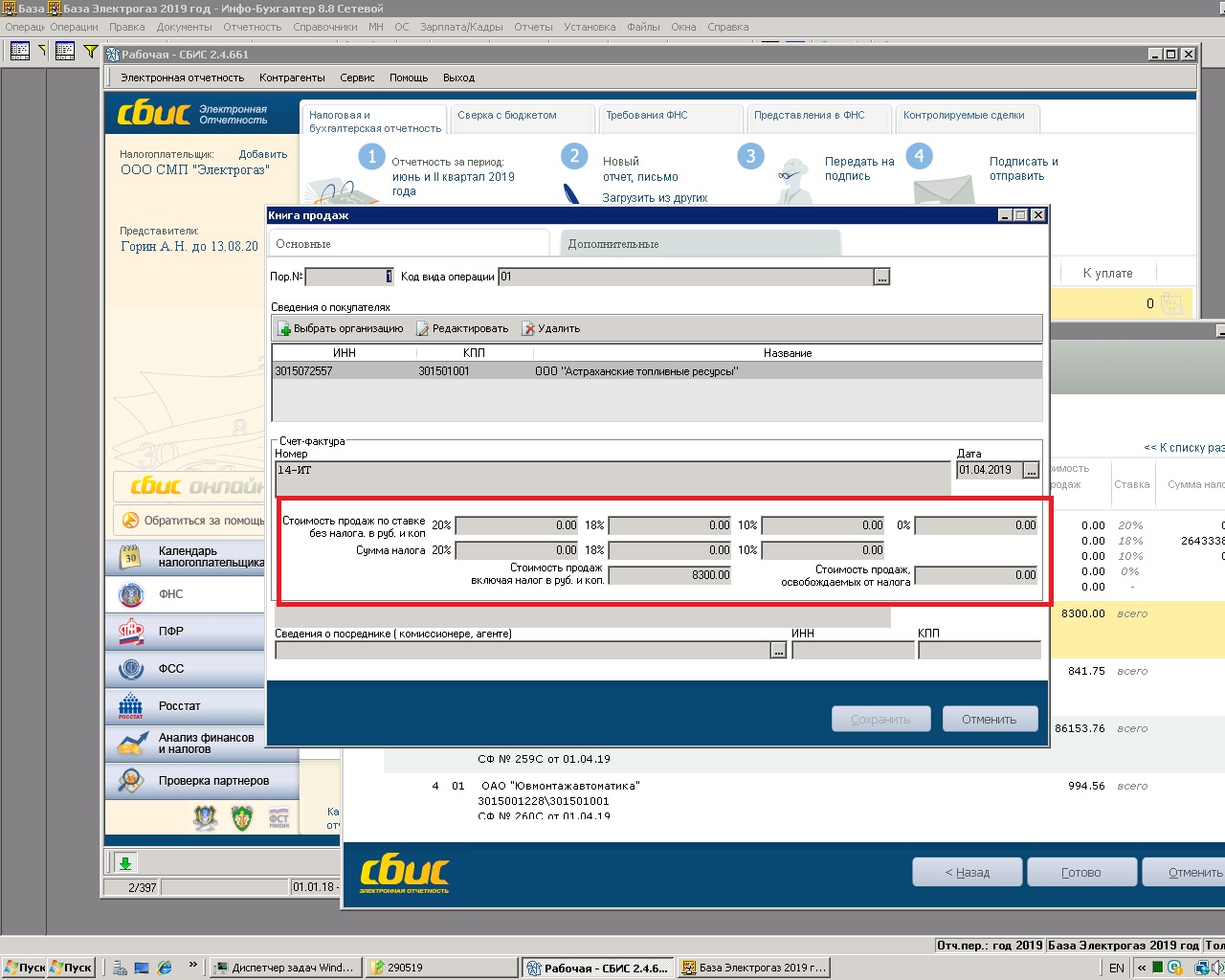Click the Назад button in СБИС wizard
Screen dimensions: 1225x980
click(x=968, y=872)
